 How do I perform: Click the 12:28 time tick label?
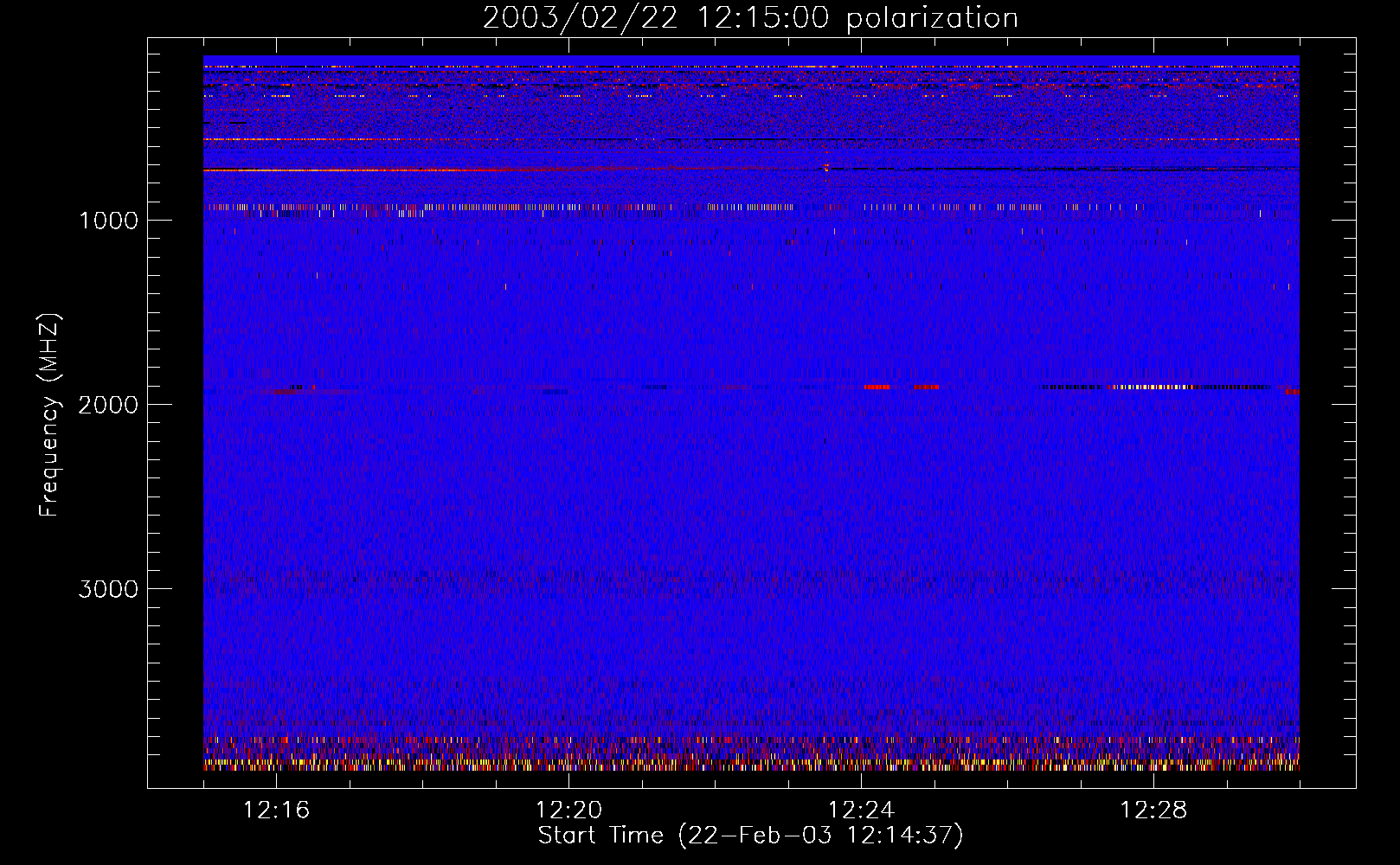[x=1153, y=811]
